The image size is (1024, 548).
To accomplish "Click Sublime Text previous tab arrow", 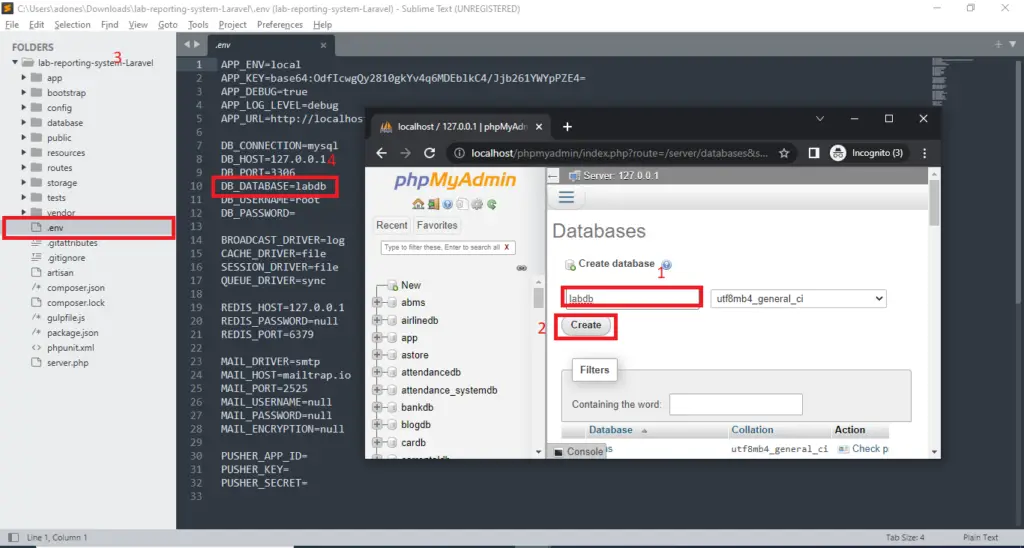I will (187, 44).
